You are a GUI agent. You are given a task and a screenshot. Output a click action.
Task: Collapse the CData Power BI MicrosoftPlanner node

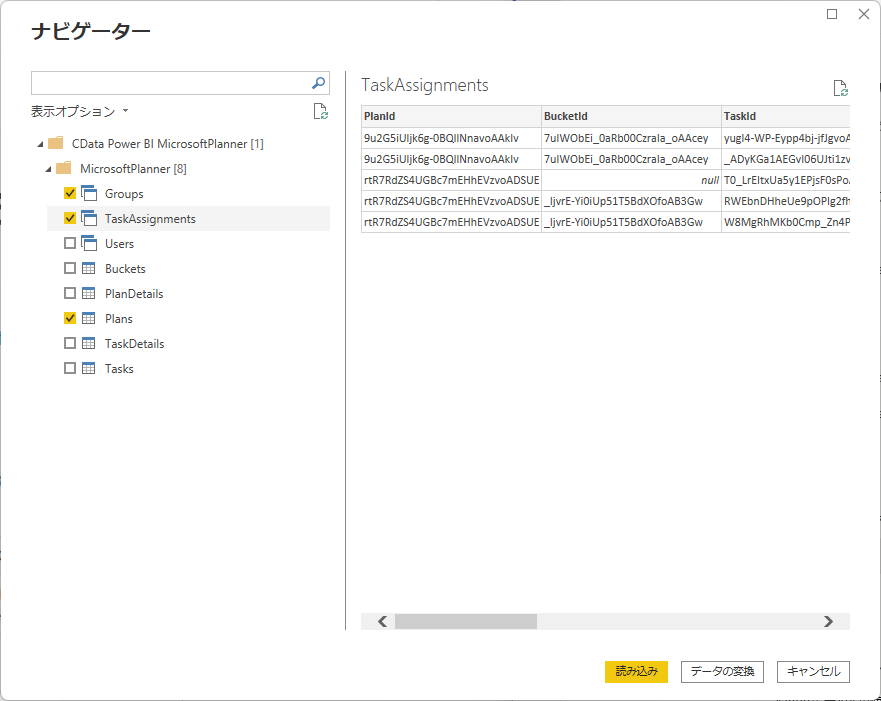pos(40,144)
